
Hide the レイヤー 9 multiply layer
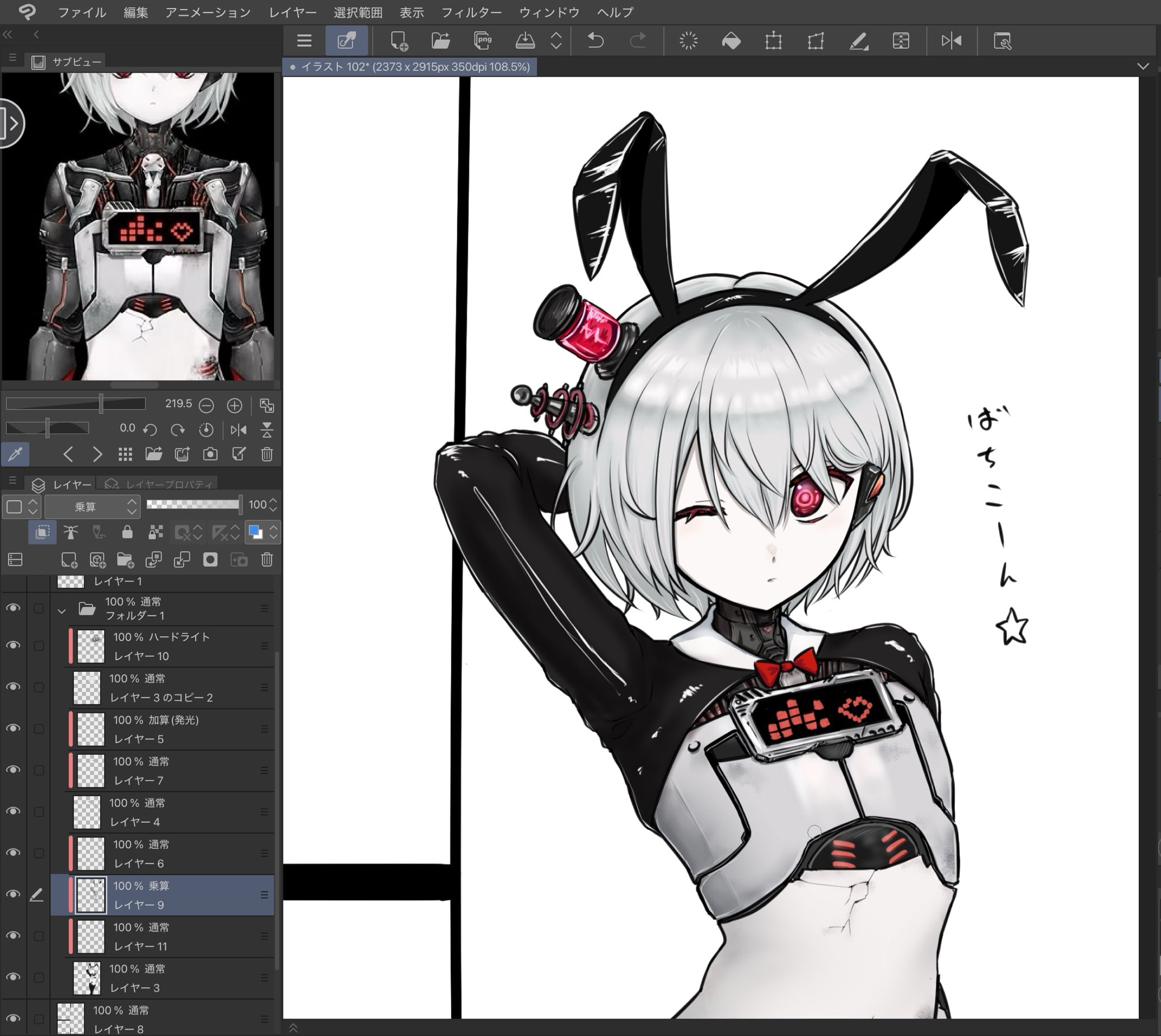point(12,894)
